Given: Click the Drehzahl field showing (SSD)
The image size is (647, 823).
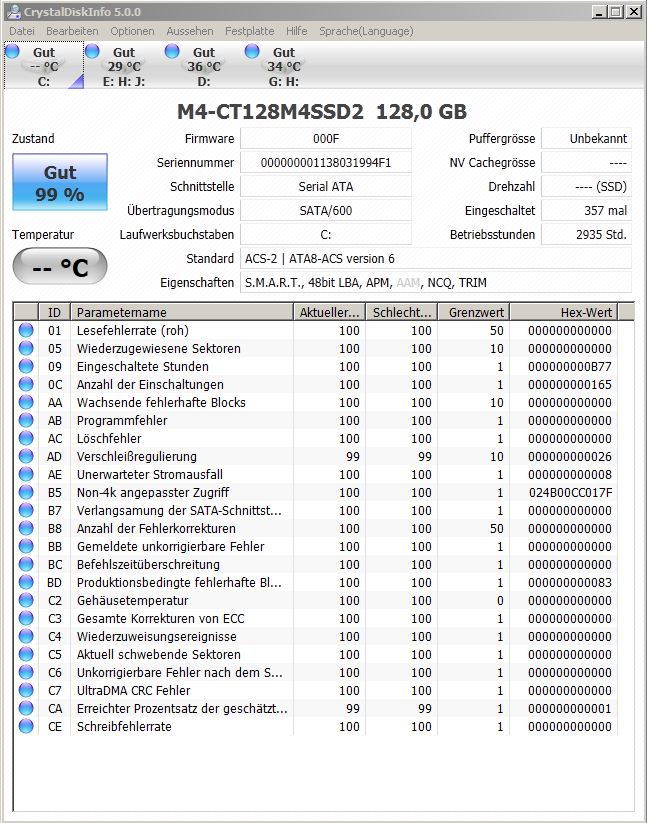Looking at the screenshot, I should click(x=587, y=186).
